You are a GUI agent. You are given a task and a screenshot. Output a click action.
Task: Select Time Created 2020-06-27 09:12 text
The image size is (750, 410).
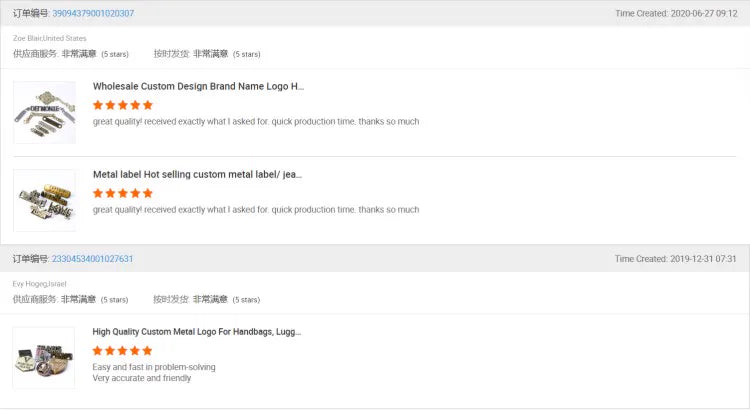(676, 13)
